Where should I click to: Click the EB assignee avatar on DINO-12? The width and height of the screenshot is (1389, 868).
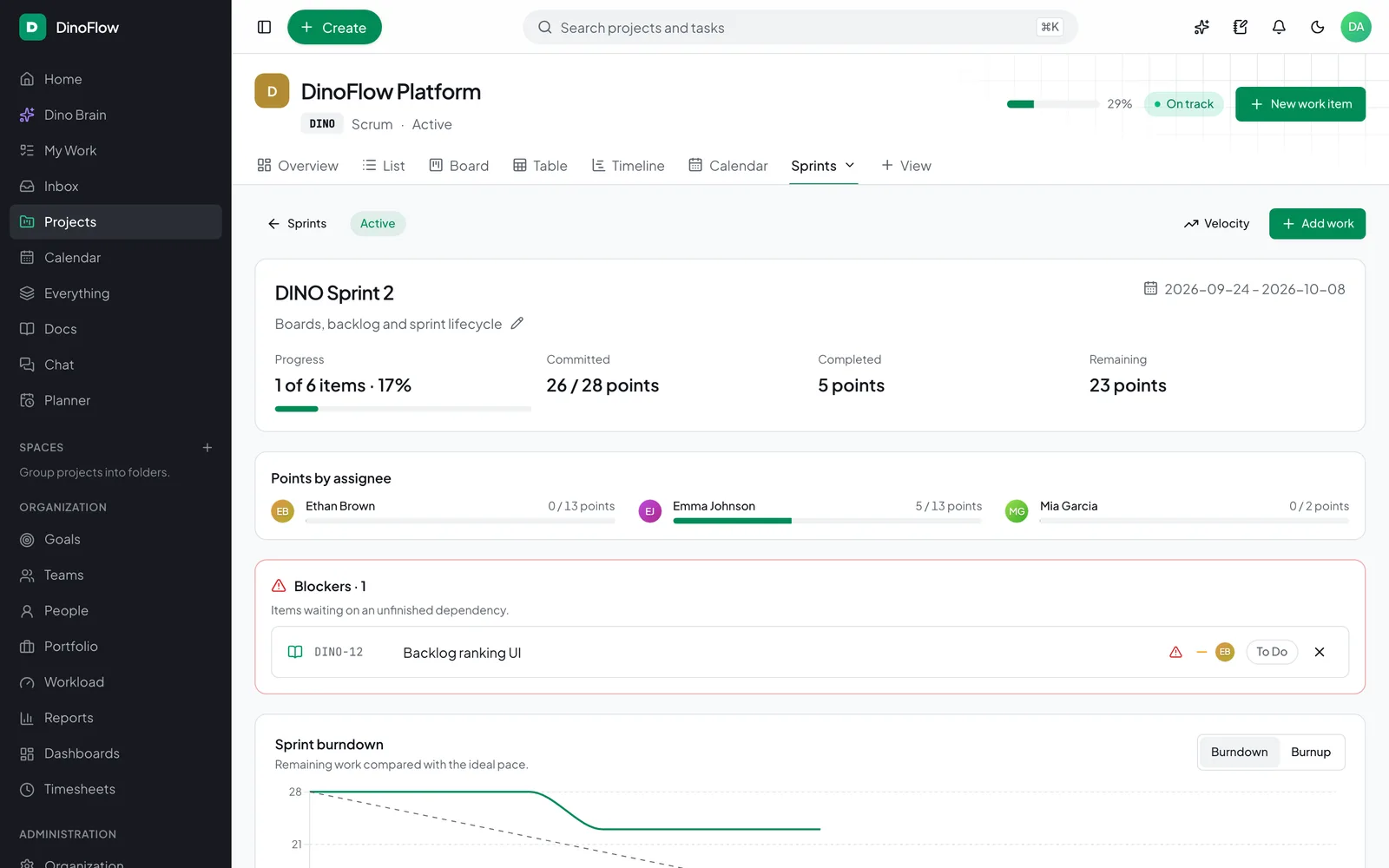click(1225, 652)
